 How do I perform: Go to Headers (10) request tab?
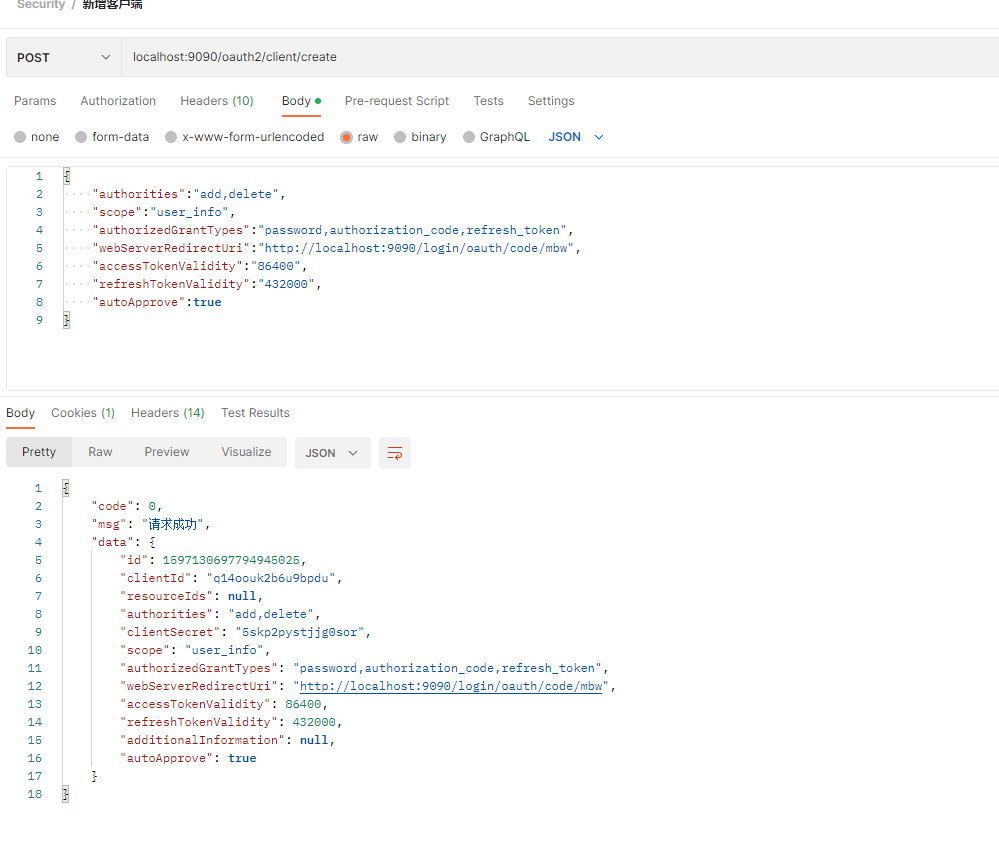(216, 101)
